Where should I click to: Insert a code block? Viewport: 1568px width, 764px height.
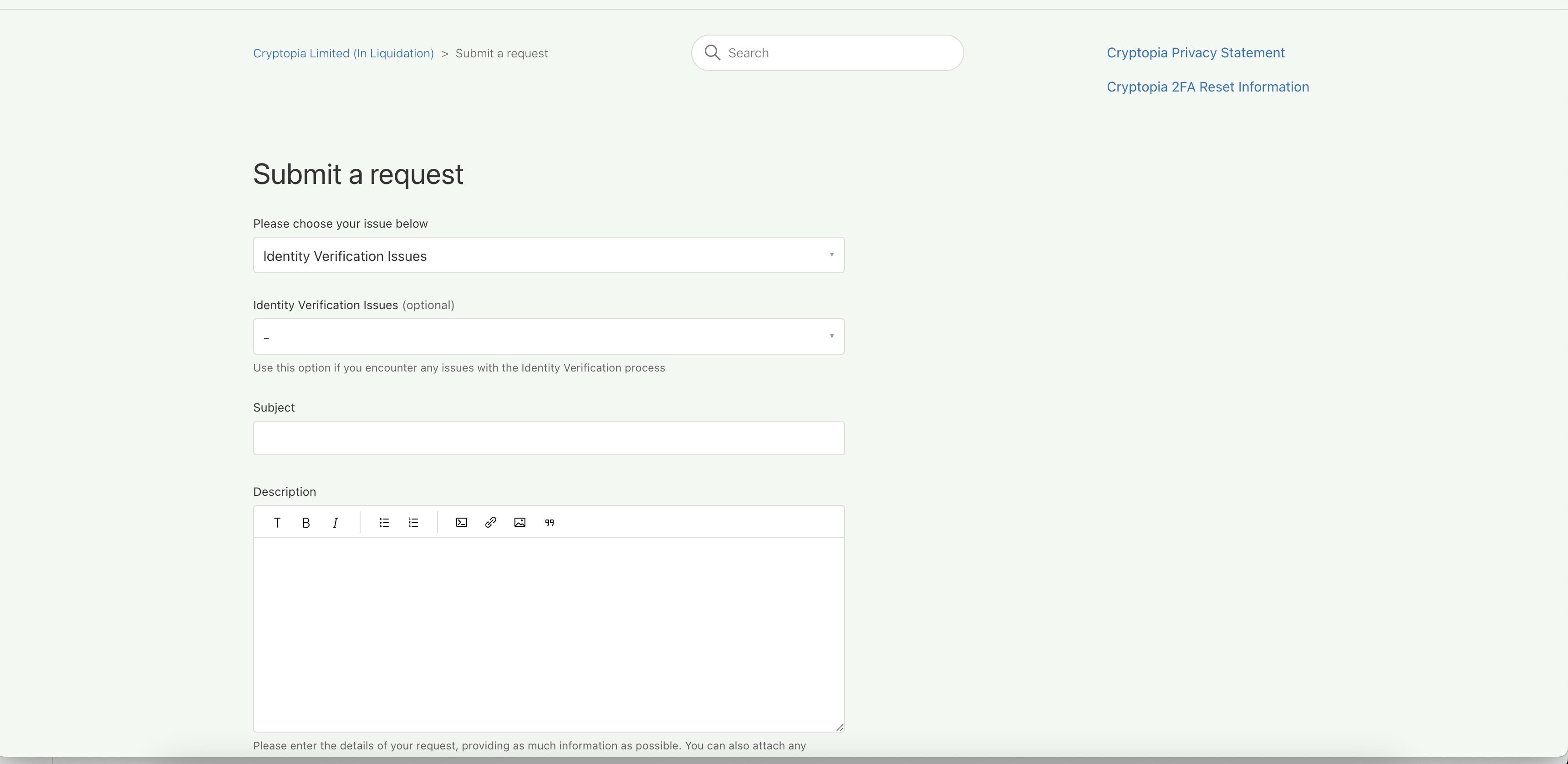click(x=461, y=522)
